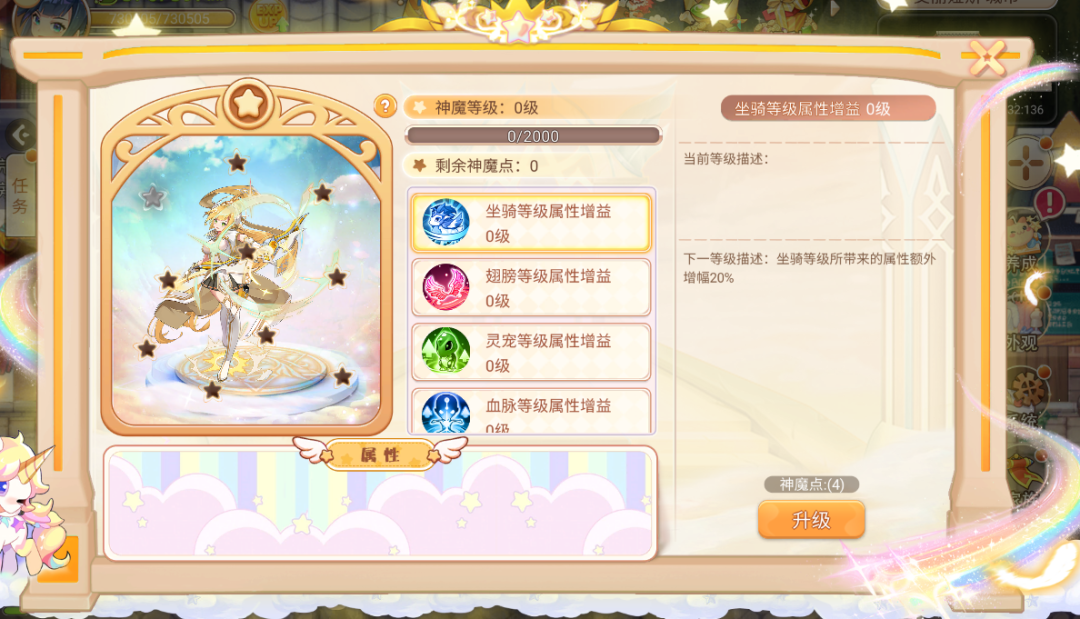Select the blue mount attribute icon
Viewport: 1080px width, 619px height.
pyautogui.click(x=446, y=222)
